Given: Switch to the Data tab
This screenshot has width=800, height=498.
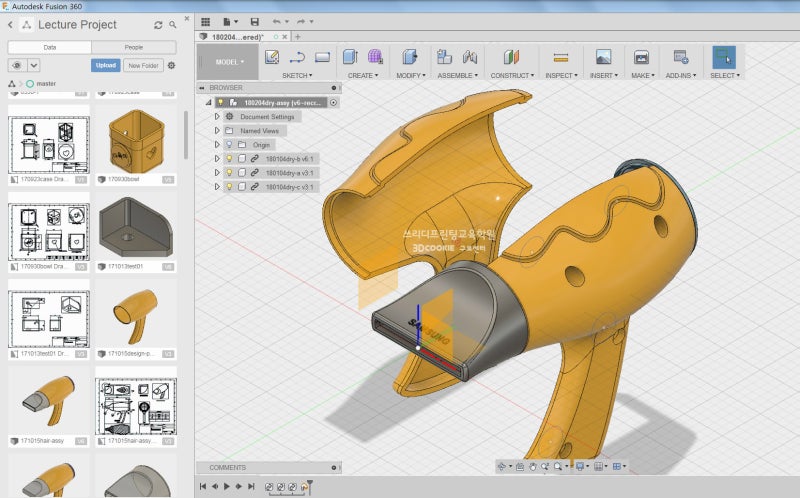Looking at the screenshot, I should 49,47.
